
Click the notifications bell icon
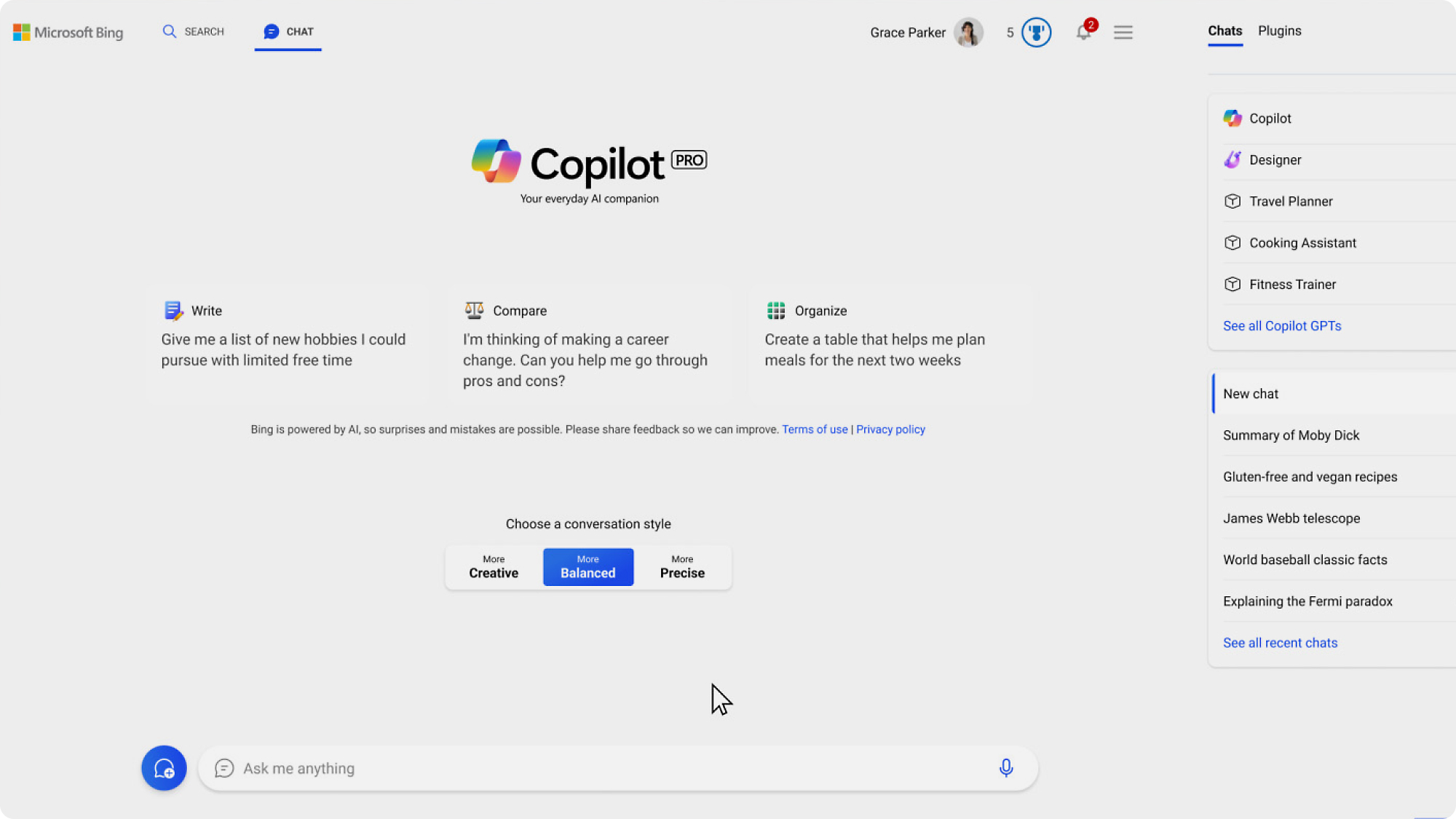[x=1084, y=32]
